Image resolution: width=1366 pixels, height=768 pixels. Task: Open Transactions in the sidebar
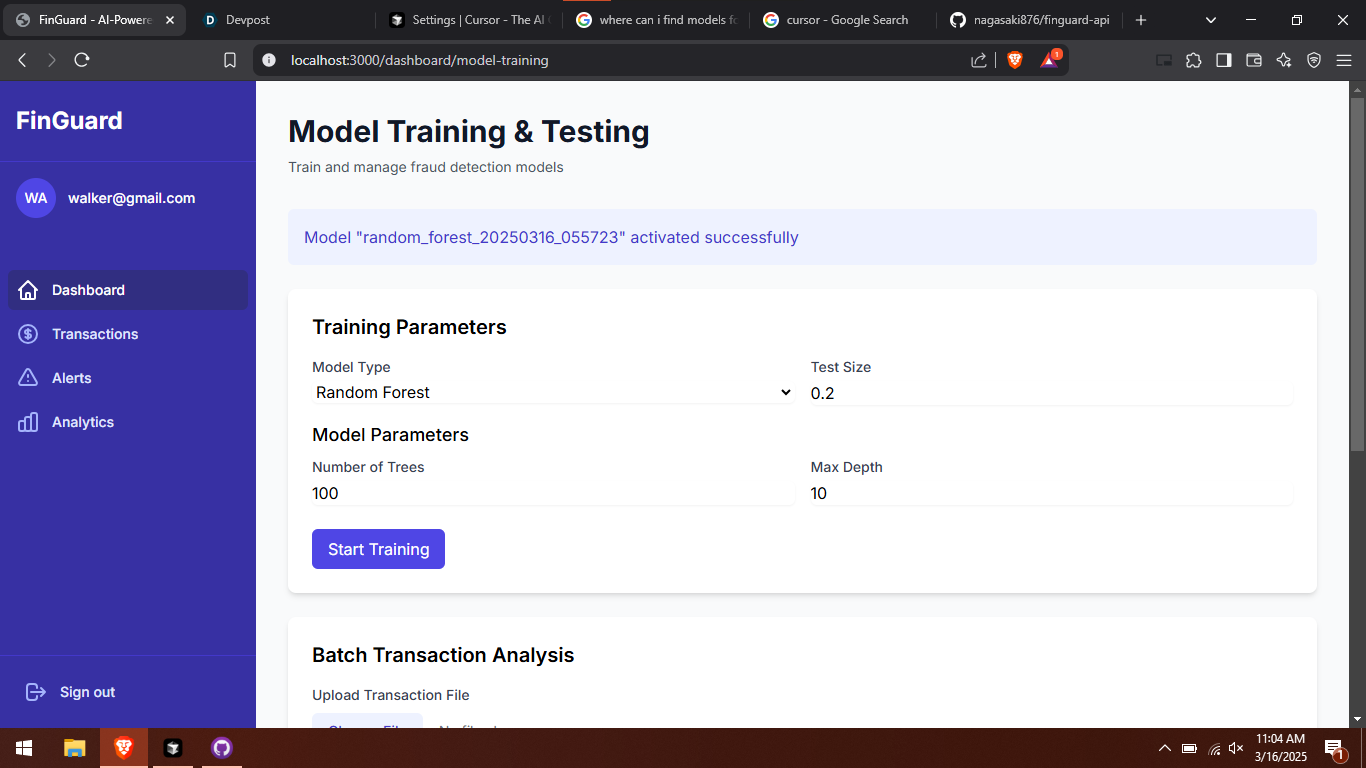pyautogui.click(x=128, y=334)
